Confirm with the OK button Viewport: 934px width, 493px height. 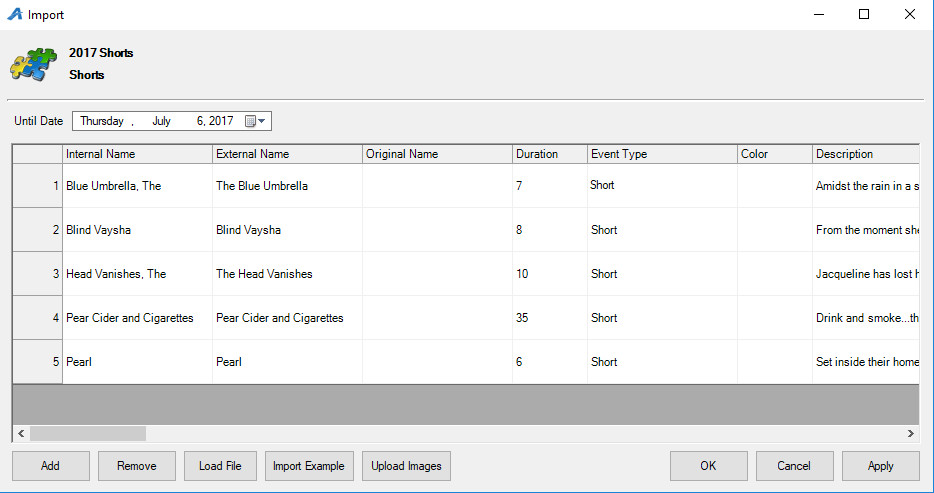708,466
